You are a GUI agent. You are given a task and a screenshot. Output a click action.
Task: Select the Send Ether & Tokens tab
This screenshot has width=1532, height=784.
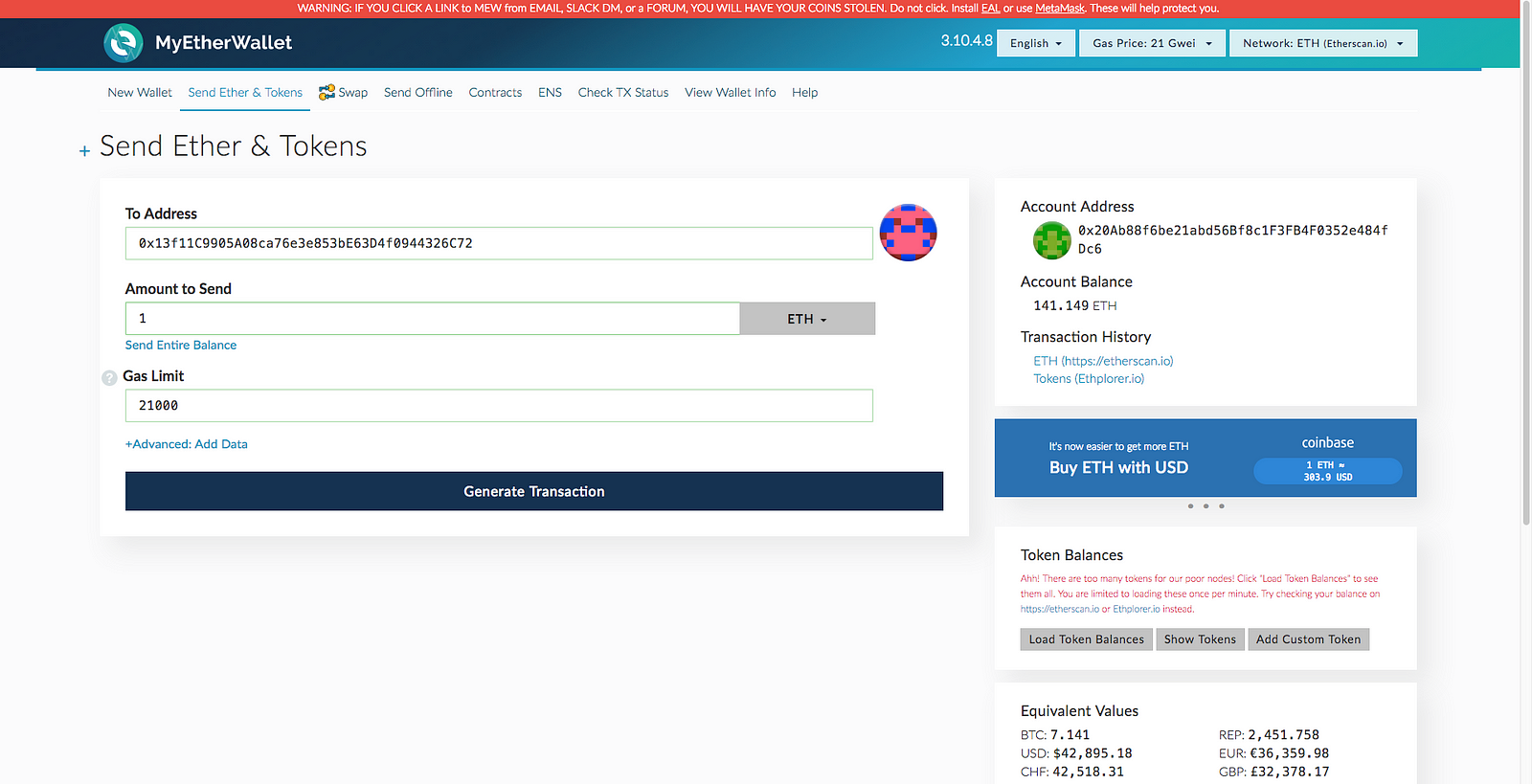245,93
